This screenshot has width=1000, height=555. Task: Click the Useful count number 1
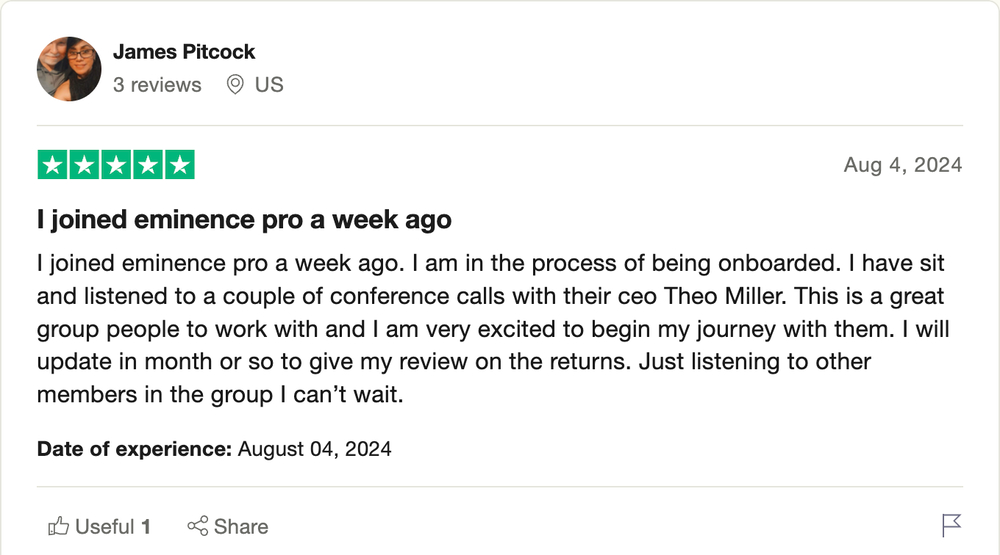pos(146,527)
